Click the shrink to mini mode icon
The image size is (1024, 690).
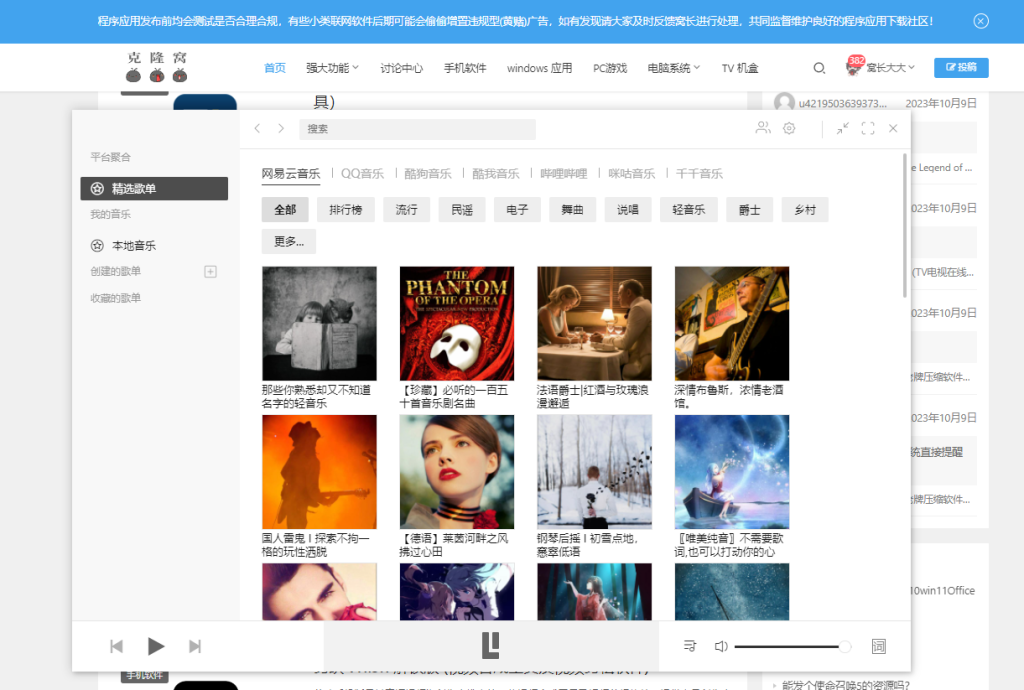(x=842, y=129)
